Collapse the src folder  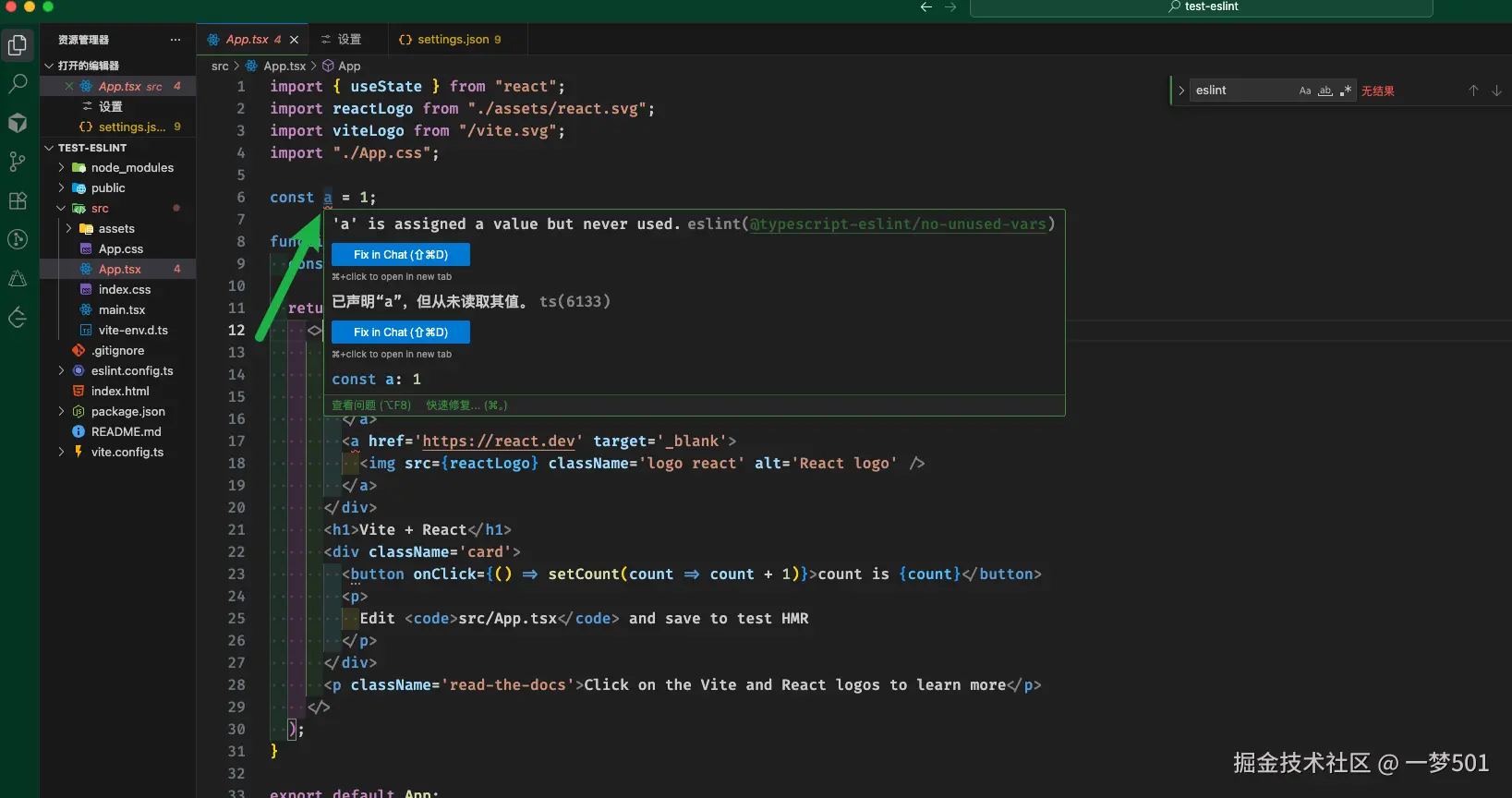(x=61, y=208)
